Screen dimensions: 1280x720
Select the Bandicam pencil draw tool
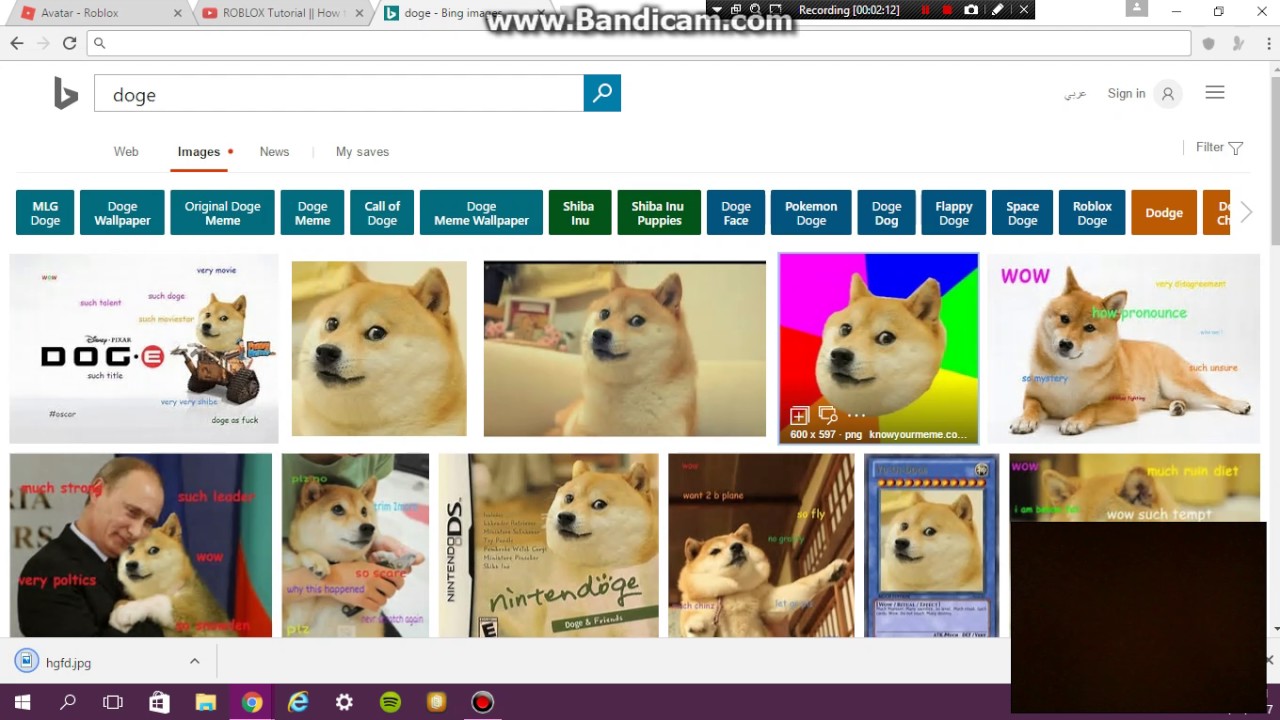click(x=997, y=10)
